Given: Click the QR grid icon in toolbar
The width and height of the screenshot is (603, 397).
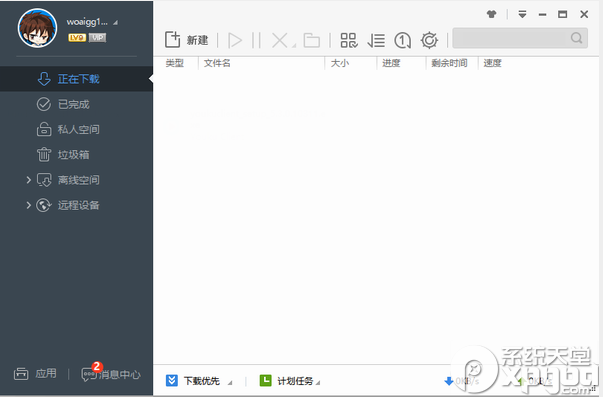Looking at the screenshot, I should pyautogui.click(x=349, y=40).
